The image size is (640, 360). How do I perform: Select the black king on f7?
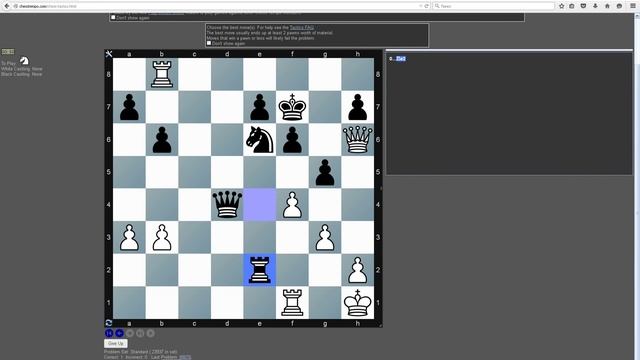click(292, 107)
